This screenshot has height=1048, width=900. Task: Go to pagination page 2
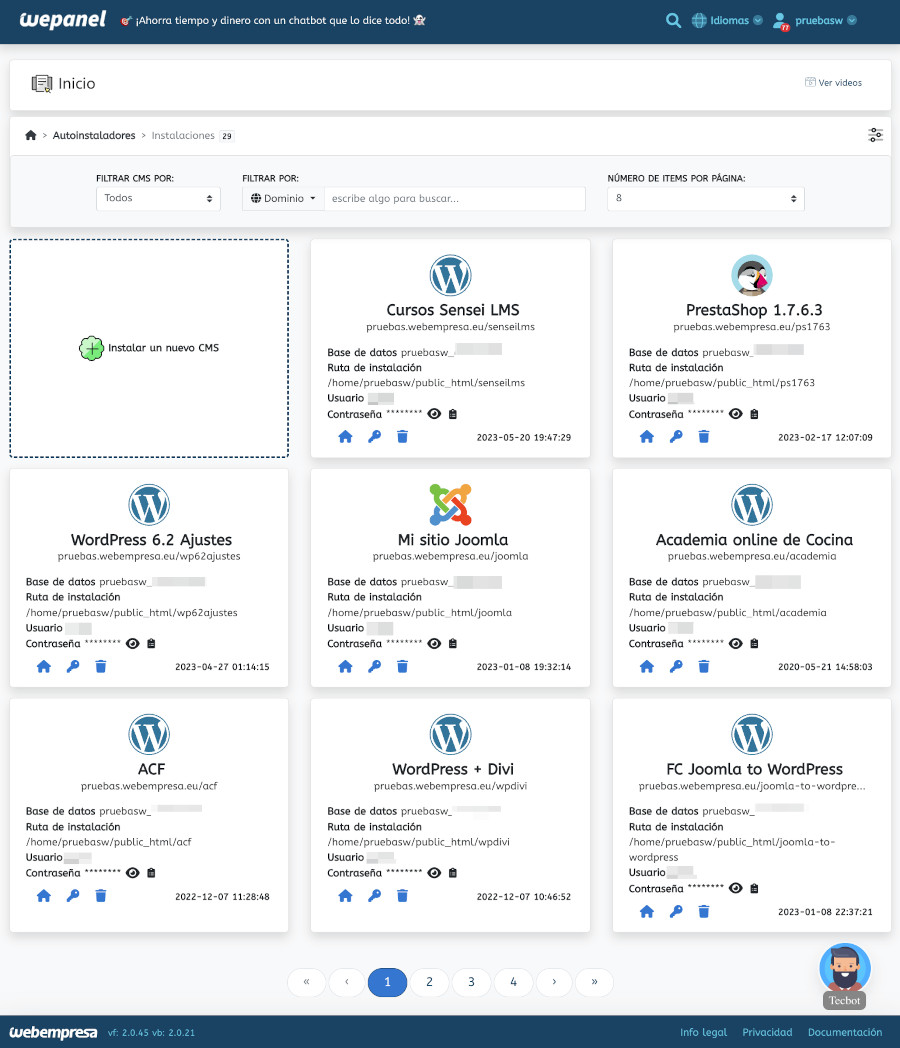(430, 982)
